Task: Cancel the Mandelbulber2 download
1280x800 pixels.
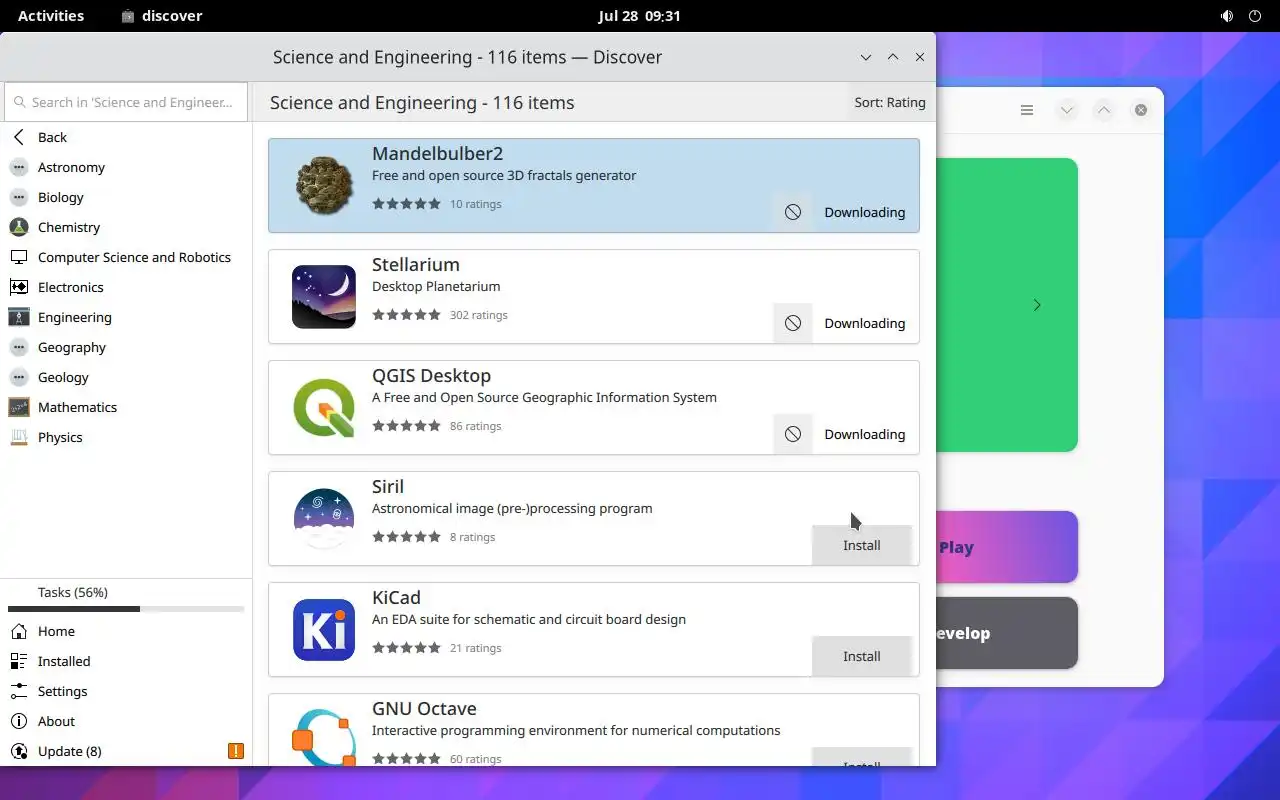Action: 792,212
